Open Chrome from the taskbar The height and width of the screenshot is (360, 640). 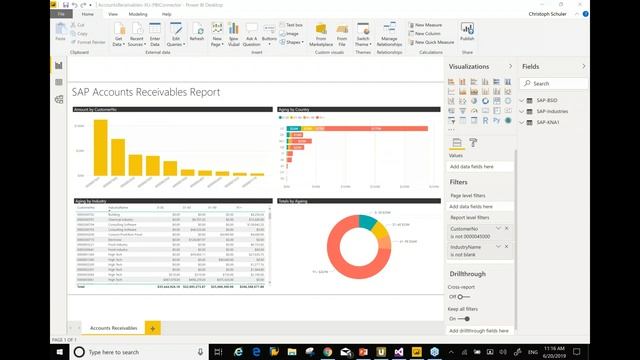(327, 352)
